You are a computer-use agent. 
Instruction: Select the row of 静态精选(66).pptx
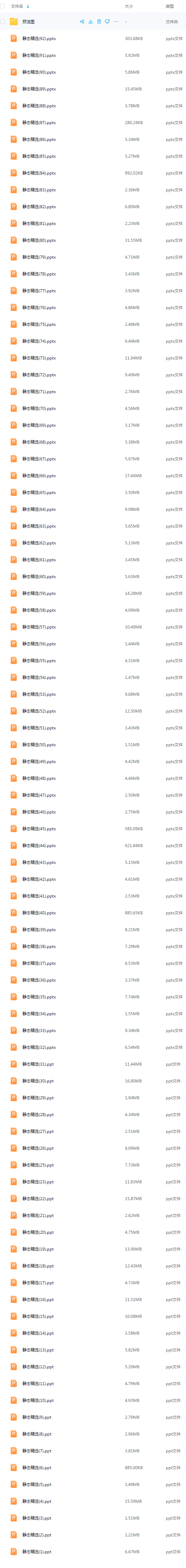click(x=93, y=475)
